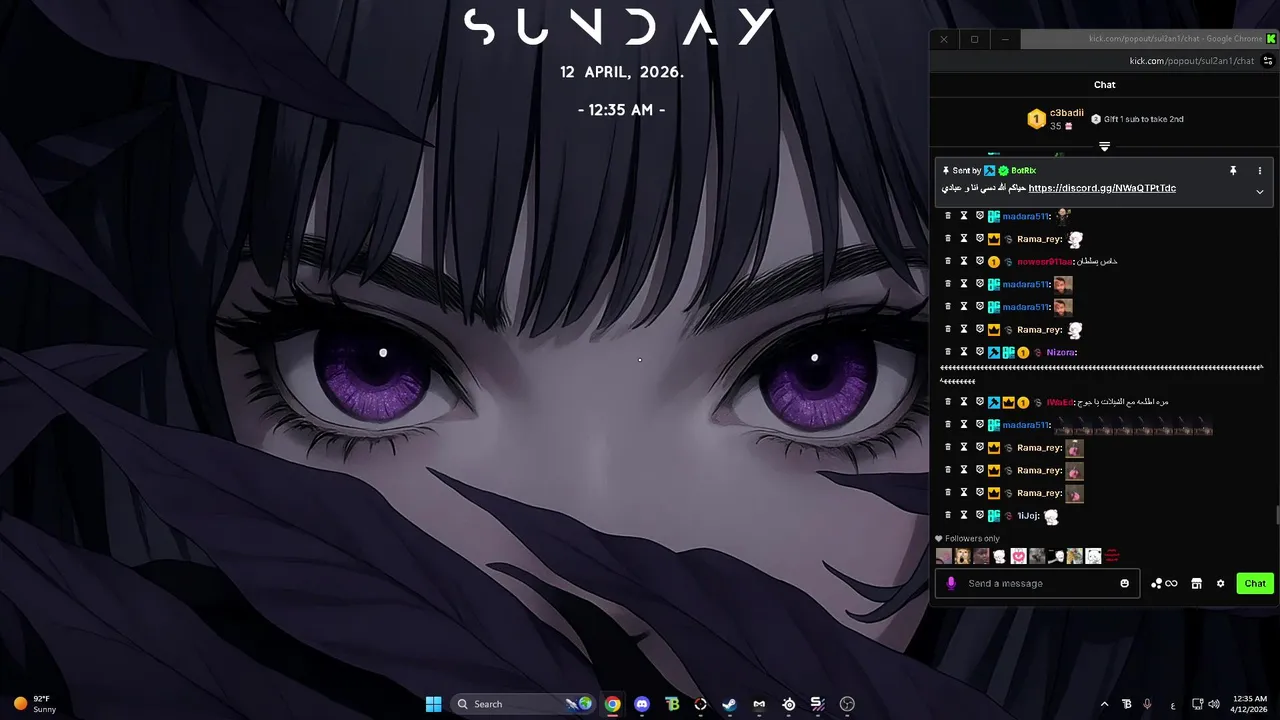Open 1iJoj's username in chat
This screenshot has width=1280, height=720.
click(1029, 516)
